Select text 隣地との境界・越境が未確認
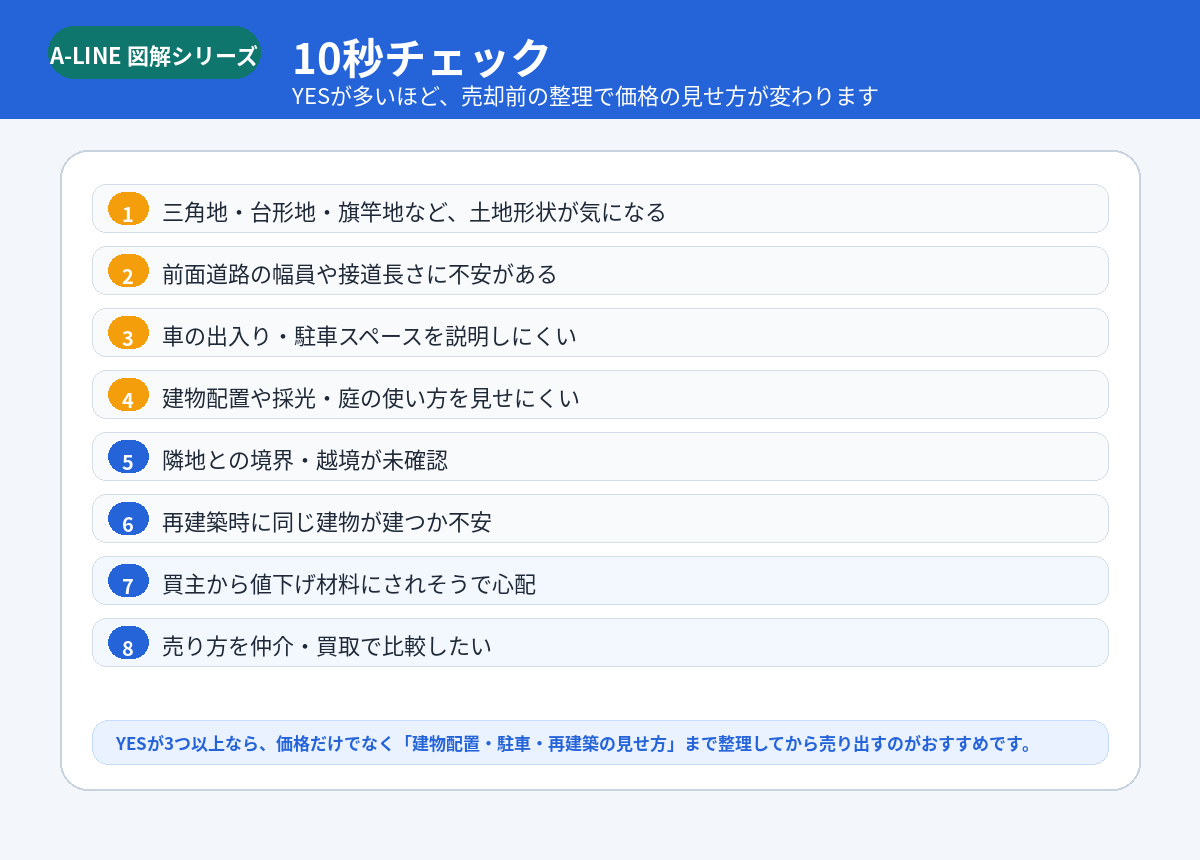Screen dimensions: 1200x860 [x=305, y=460]
